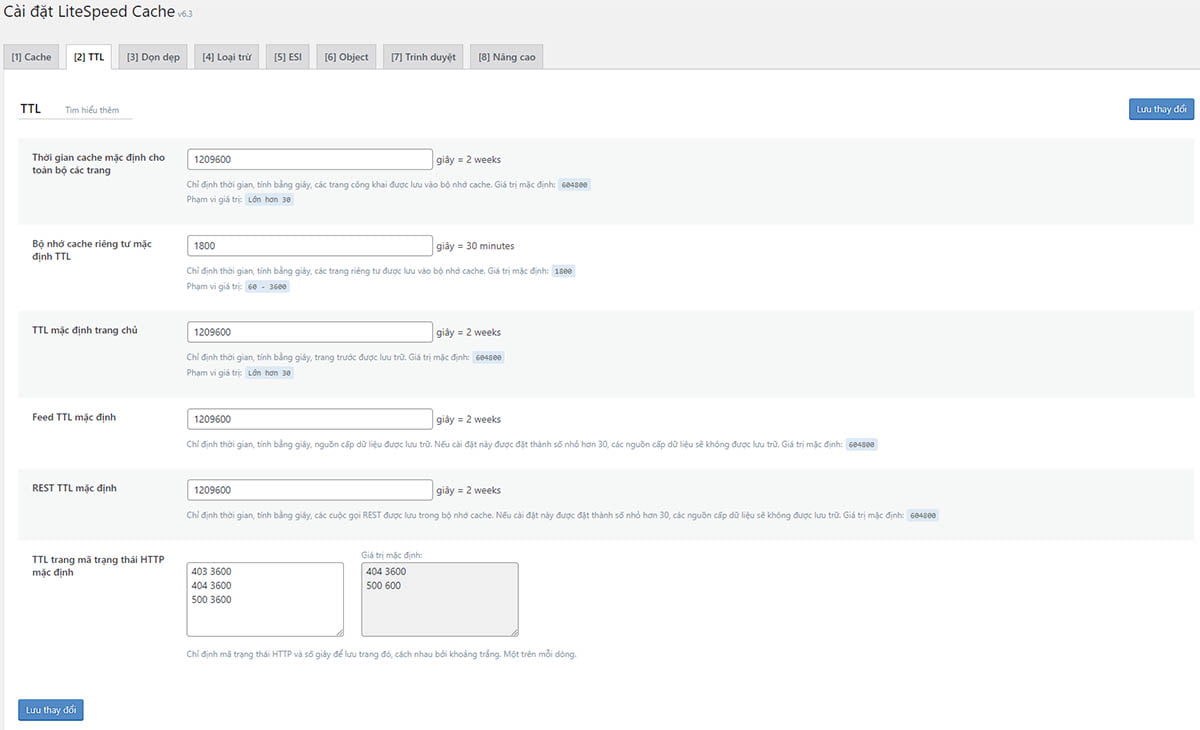1200x730 pixels.
Task: Click the TTL trang mã trạng thái HTTP label
Action: [98, 566]
